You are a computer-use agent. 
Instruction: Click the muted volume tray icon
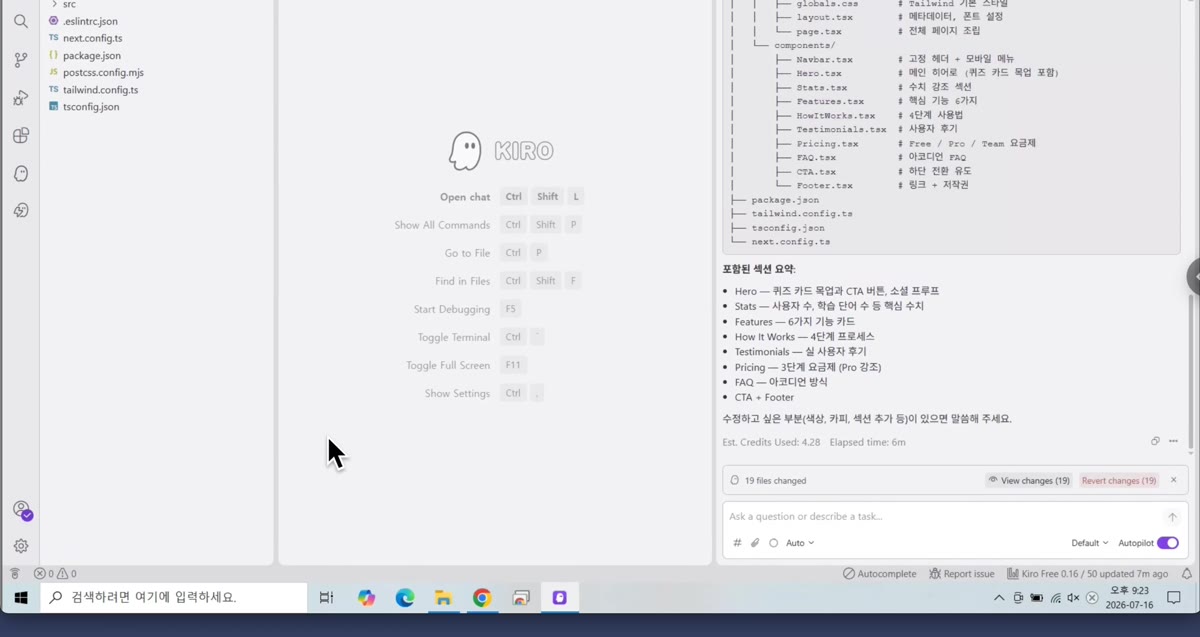[1074, 598]
